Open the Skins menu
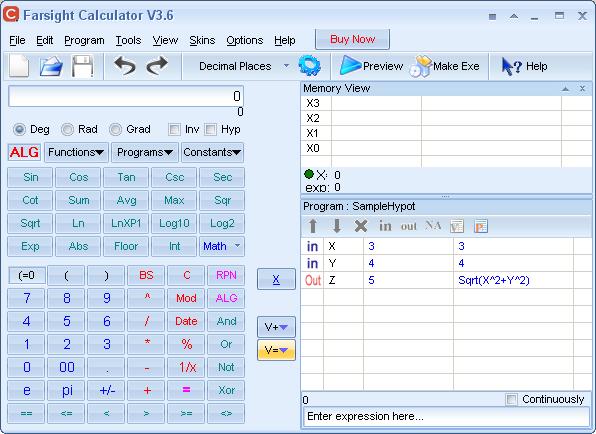Image resolution: width=596 pixels, height=434 pixels. coord(202,40)
